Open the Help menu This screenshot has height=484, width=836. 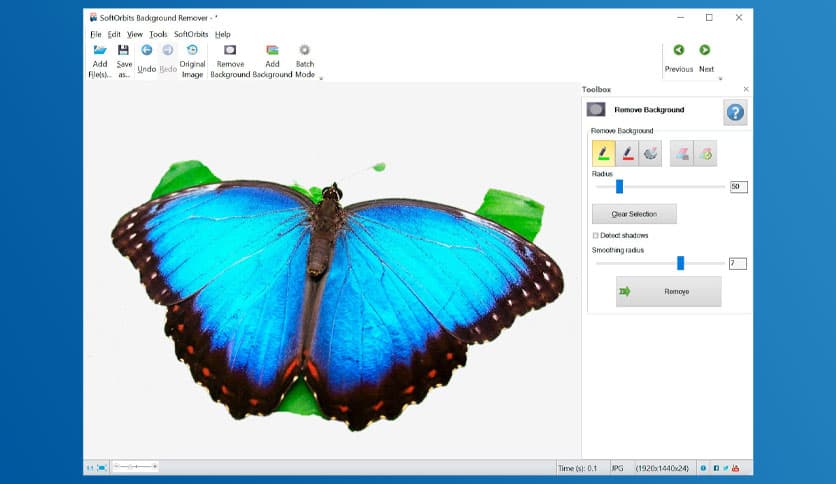[x=223, y=34]
